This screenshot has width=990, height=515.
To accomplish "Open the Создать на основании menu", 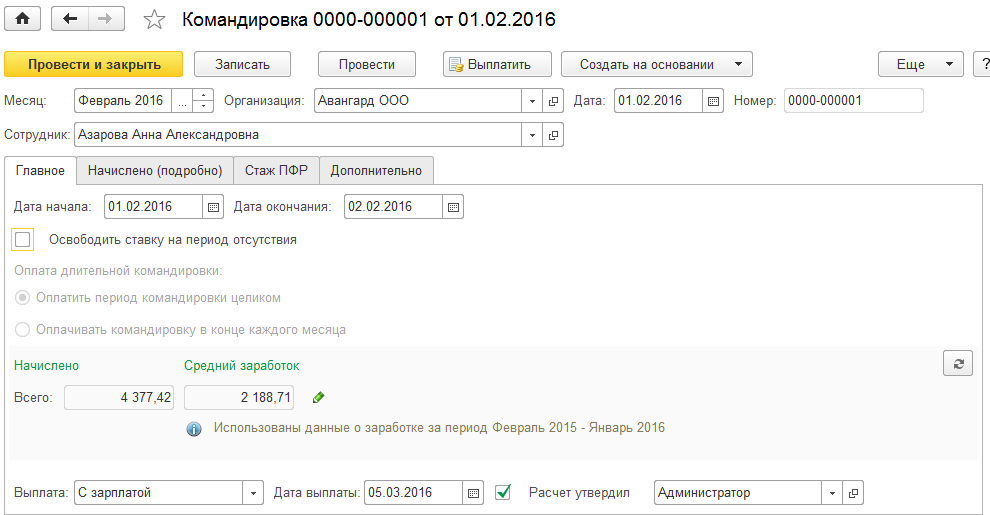I will coord(657,64).
